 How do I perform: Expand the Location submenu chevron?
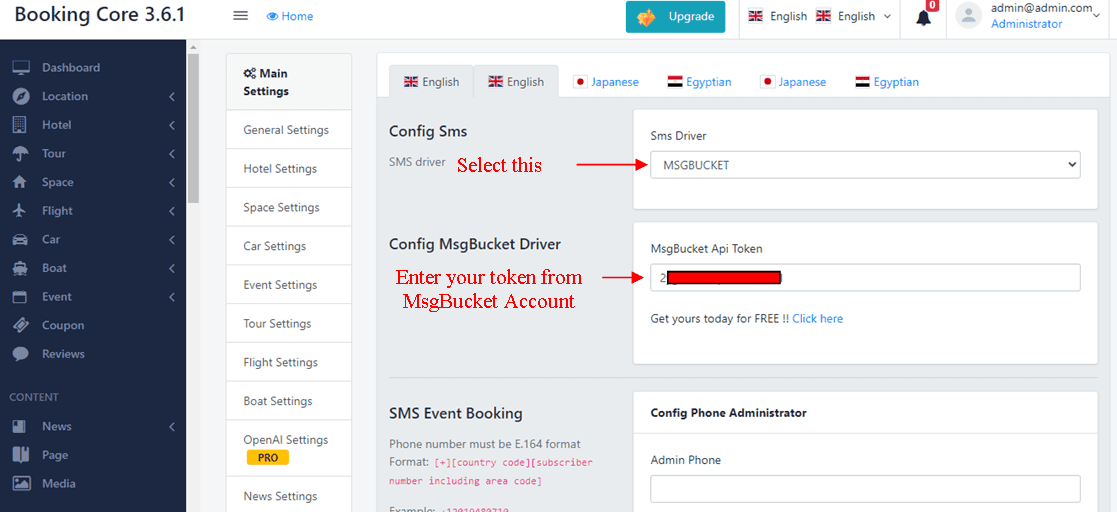coord(172,97)
